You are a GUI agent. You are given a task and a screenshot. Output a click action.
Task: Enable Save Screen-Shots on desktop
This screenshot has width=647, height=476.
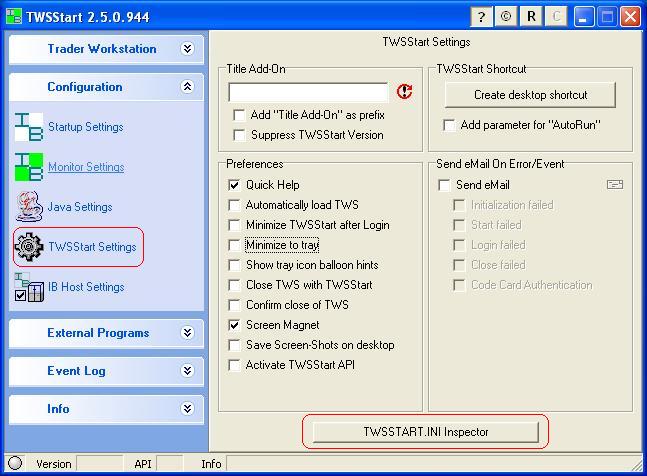coord(234,345)
